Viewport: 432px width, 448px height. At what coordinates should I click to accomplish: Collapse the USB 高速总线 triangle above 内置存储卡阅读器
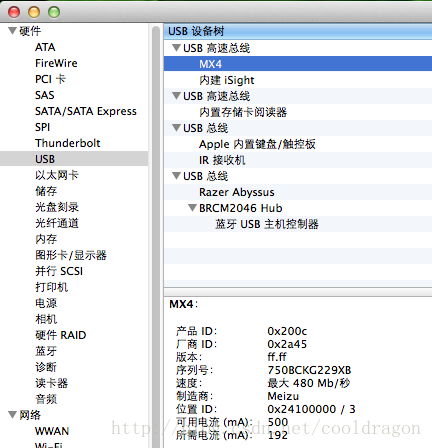pos(176,96)
